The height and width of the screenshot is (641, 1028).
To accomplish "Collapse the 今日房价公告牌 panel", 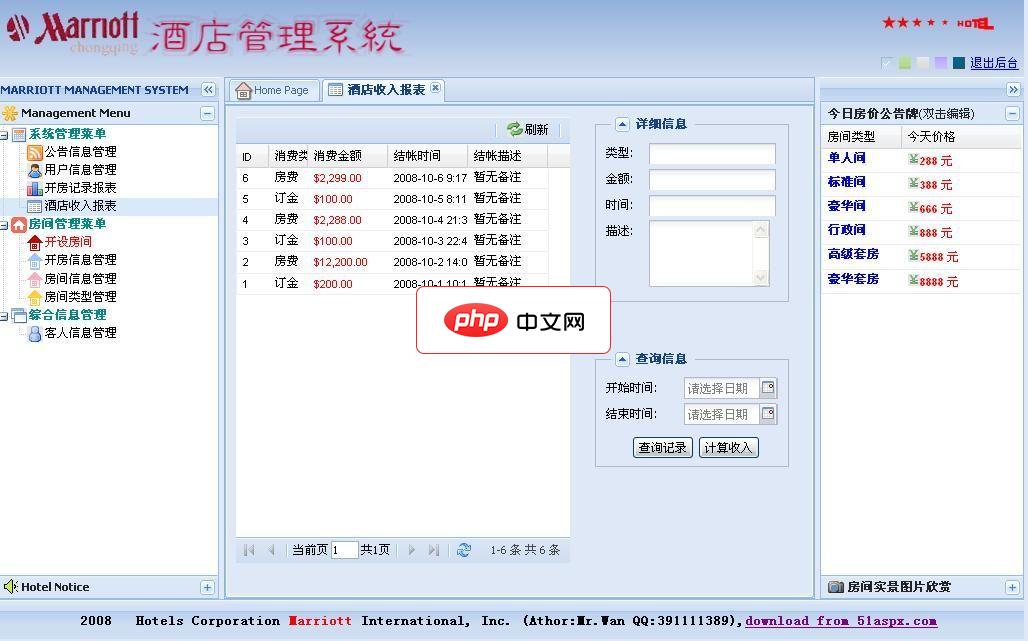I will coord(1013,113).
